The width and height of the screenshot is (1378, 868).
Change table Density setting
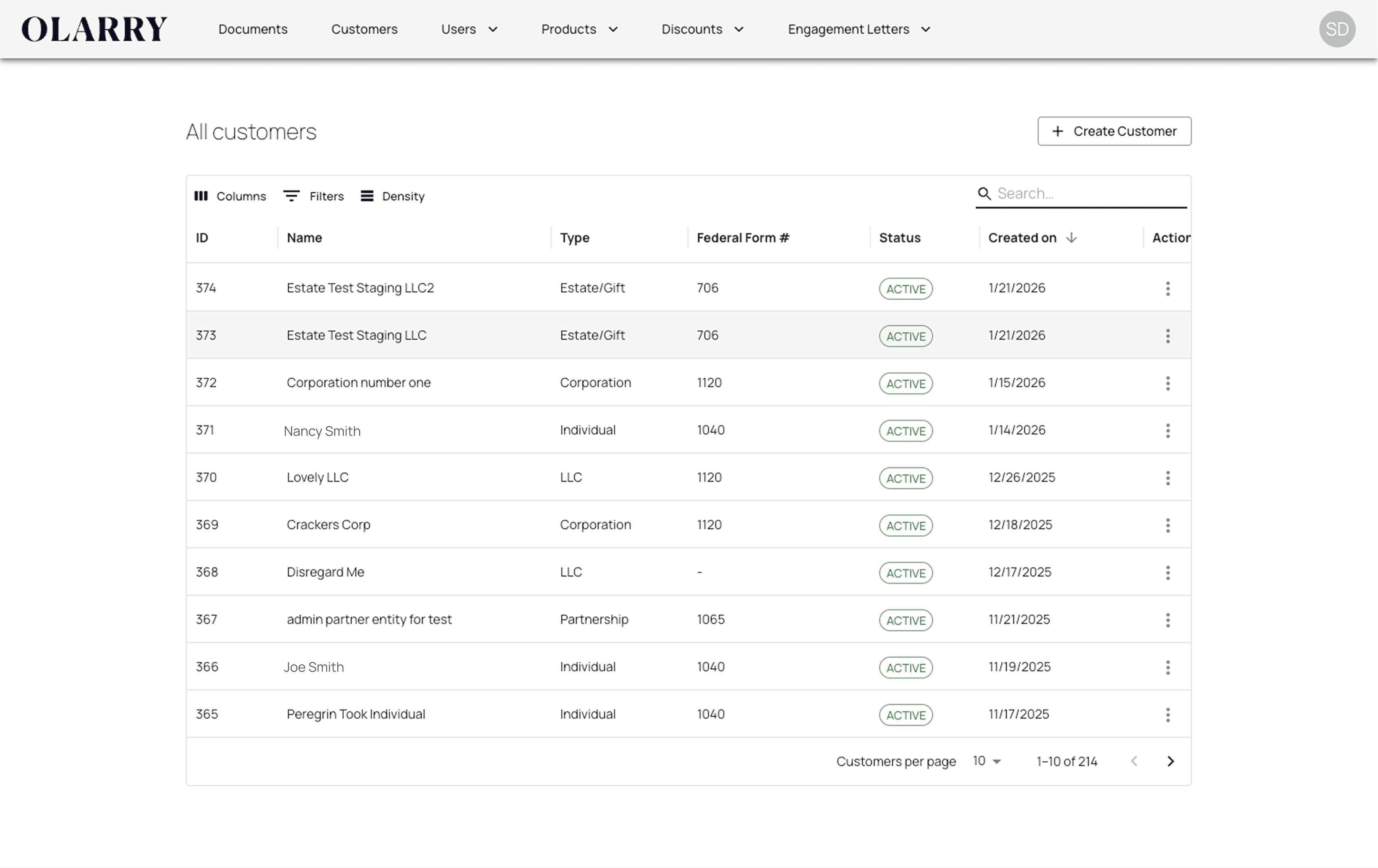[393, 196]
